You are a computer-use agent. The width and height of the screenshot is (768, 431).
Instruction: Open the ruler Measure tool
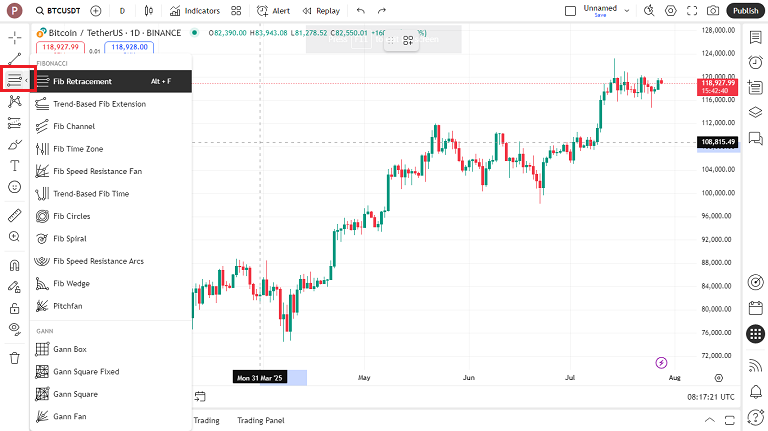14,215
